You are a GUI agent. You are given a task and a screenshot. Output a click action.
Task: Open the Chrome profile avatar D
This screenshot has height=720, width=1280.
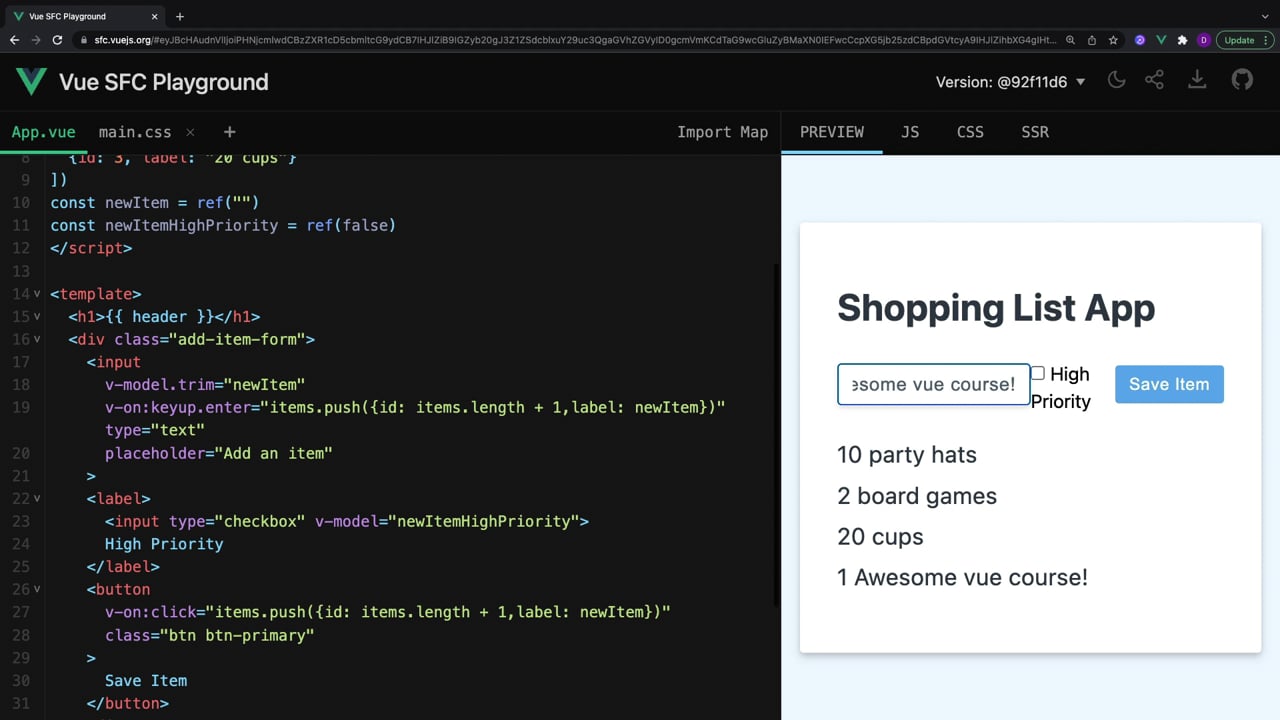(x=1203, y=40)
